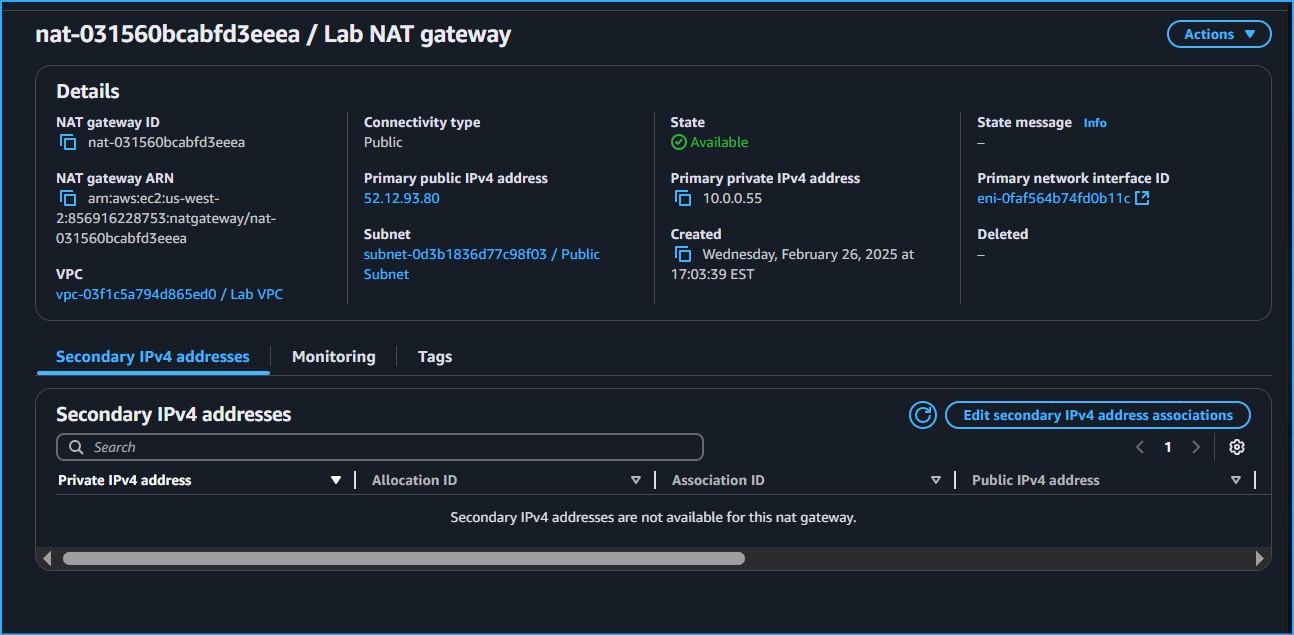Copy the primary private IPv4 address
1294x635 pixels.
(683, 198)
